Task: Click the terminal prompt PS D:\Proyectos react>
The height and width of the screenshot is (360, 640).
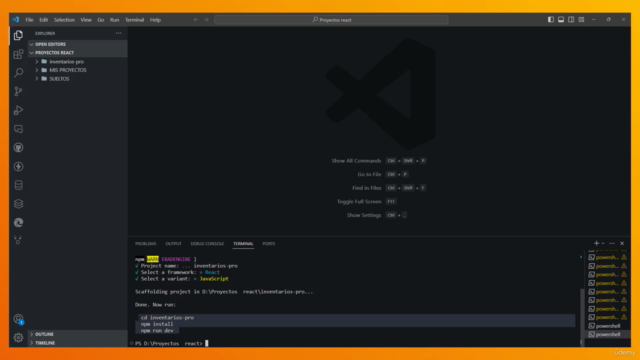Action: click(x=169, y=344)
